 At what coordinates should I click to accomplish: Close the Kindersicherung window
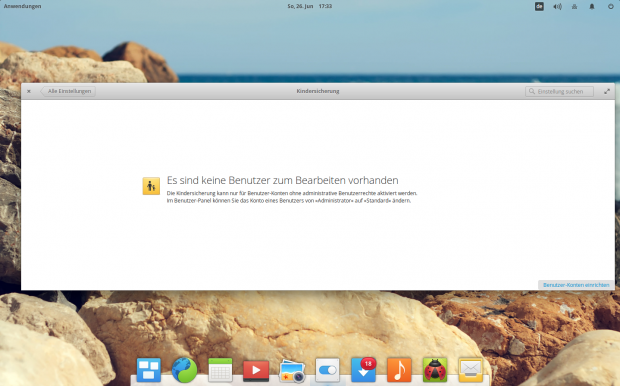[29, 91]
